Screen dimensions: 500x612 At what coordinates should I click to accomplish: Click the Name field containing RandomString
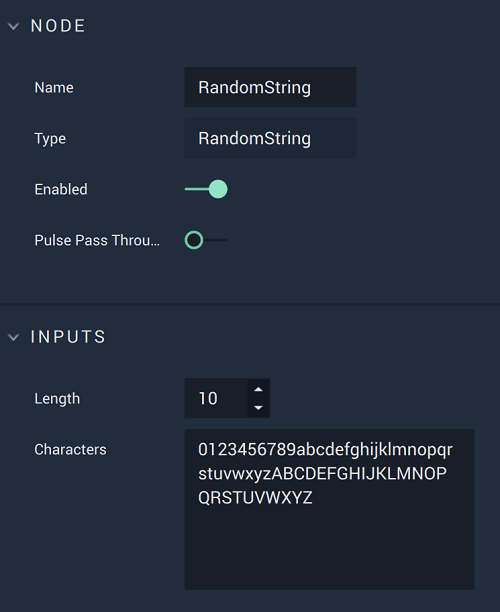click(x=270, y=87)
